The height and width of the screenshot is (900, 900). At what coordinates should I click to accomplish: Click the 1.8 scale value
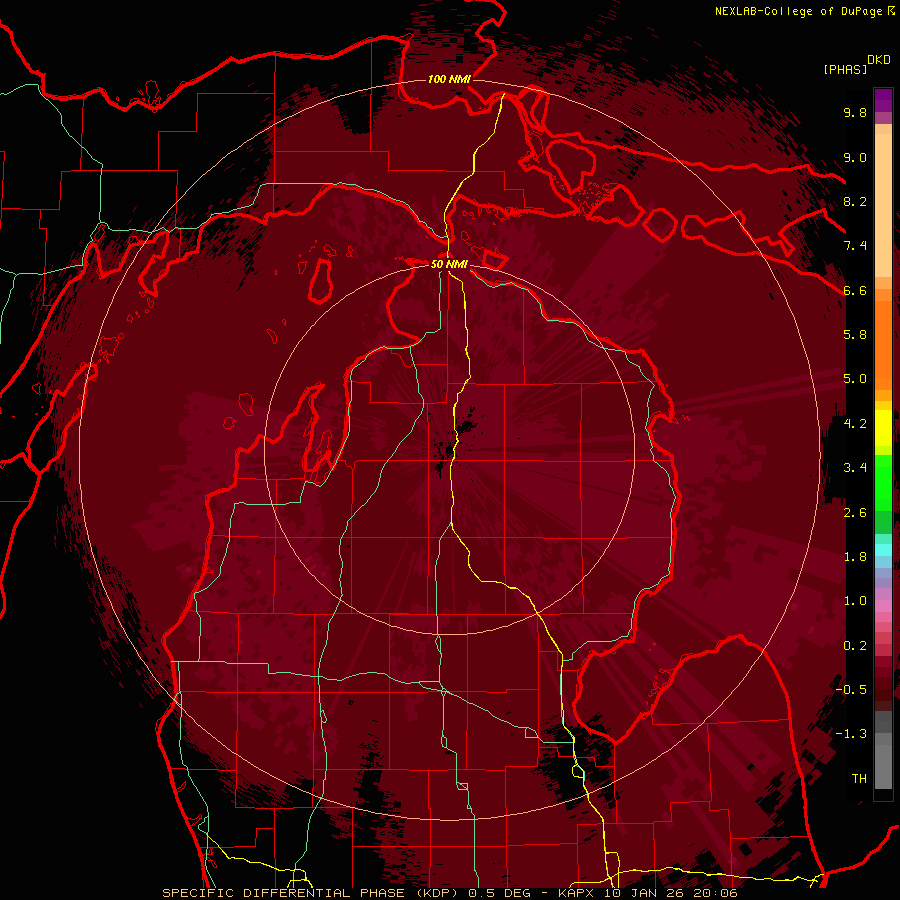pyautogui.click(x=855, y=557)
